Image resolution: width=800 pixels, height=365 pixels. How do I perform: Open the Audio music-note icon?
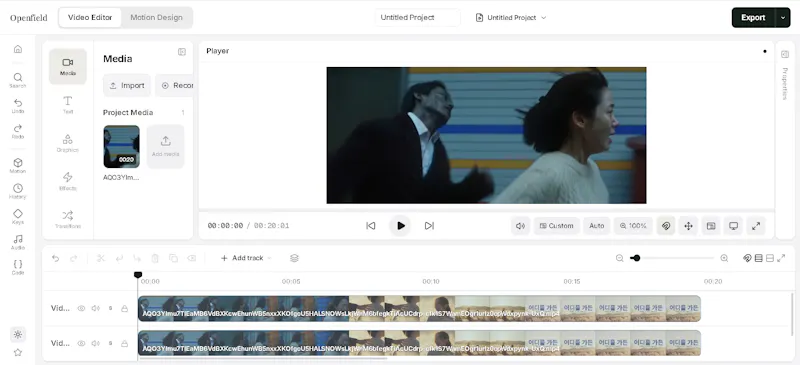click(18, 242)
